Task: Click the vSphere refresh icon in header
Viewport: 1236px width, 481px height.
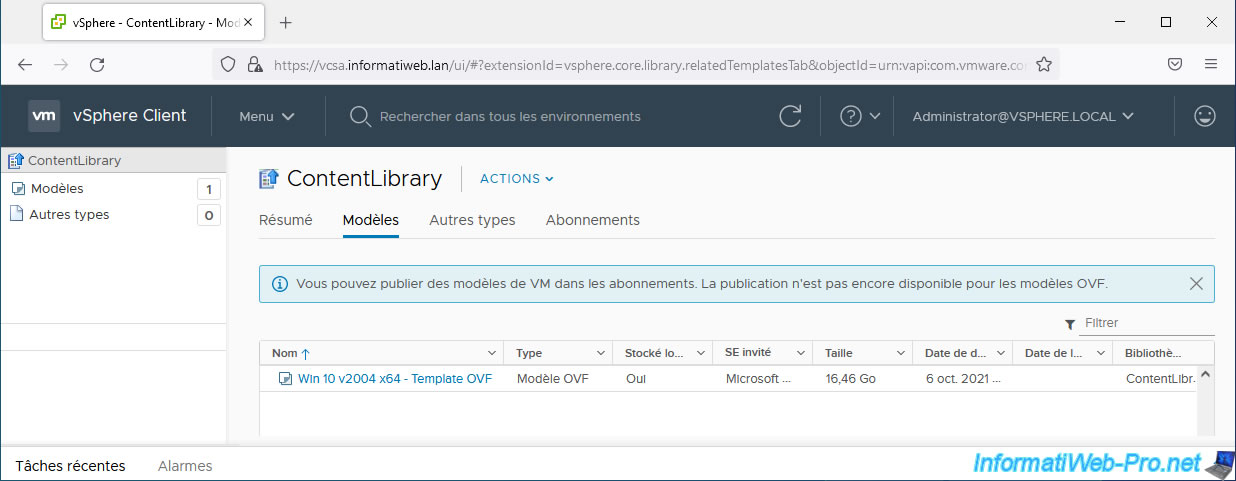Action: coord(790,116)
